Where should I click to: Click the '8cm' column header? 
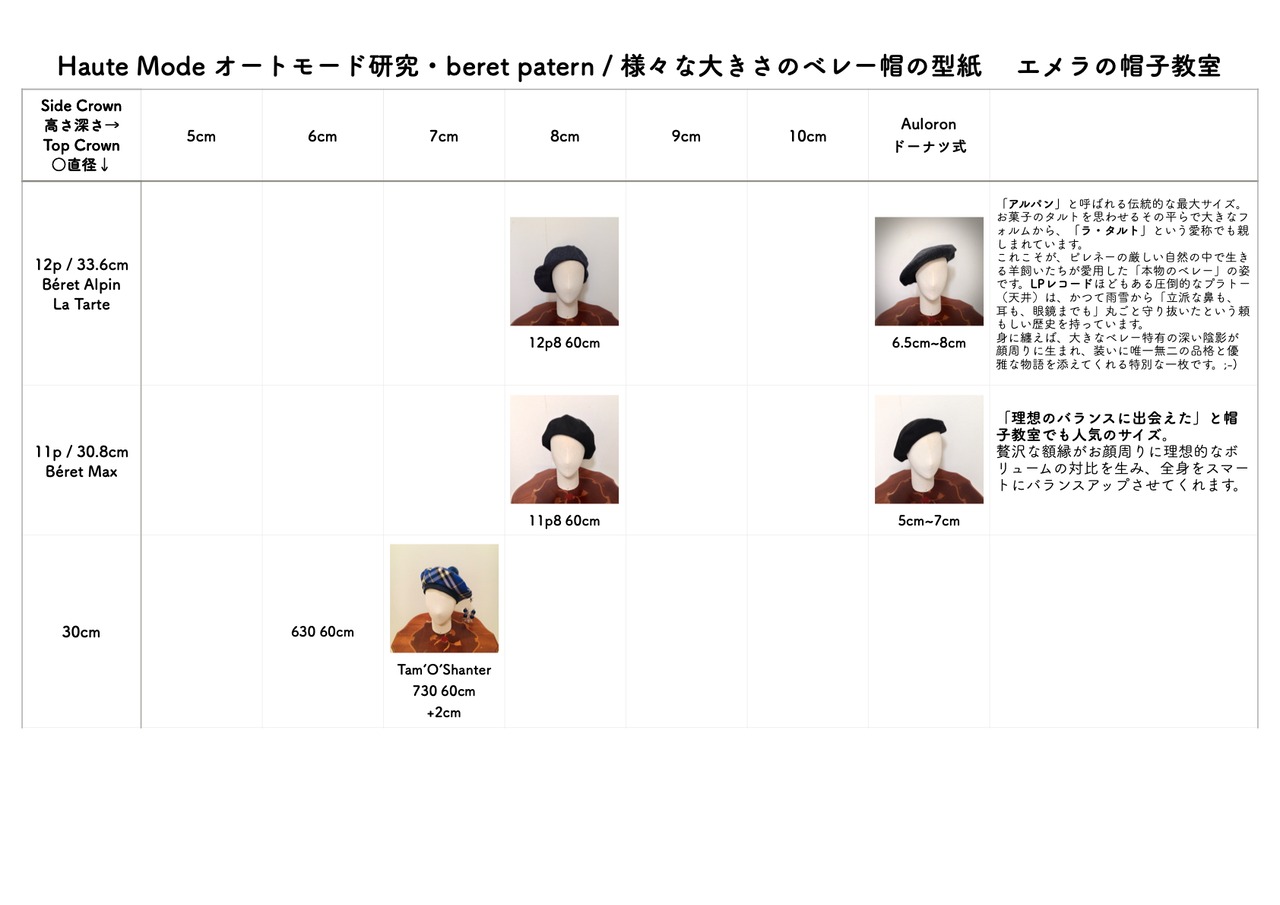(564, 136)
